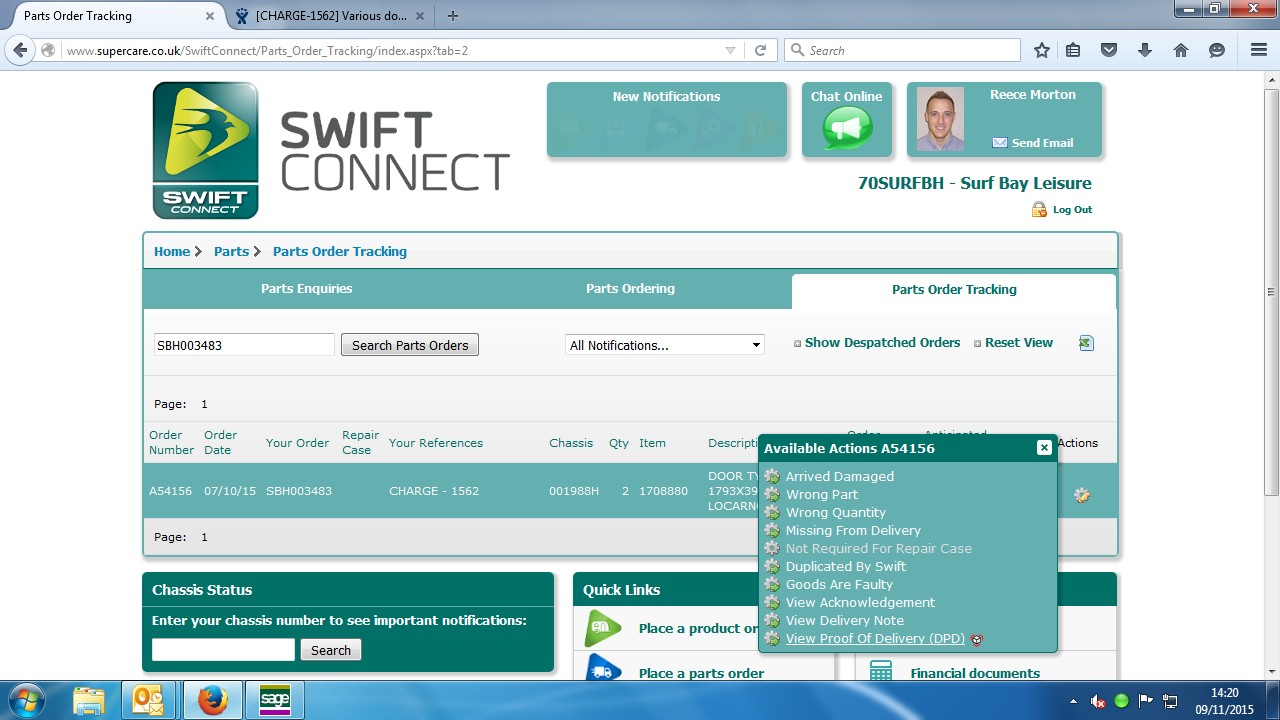Click Search in the Chassis Status panel

pos(331,650)
